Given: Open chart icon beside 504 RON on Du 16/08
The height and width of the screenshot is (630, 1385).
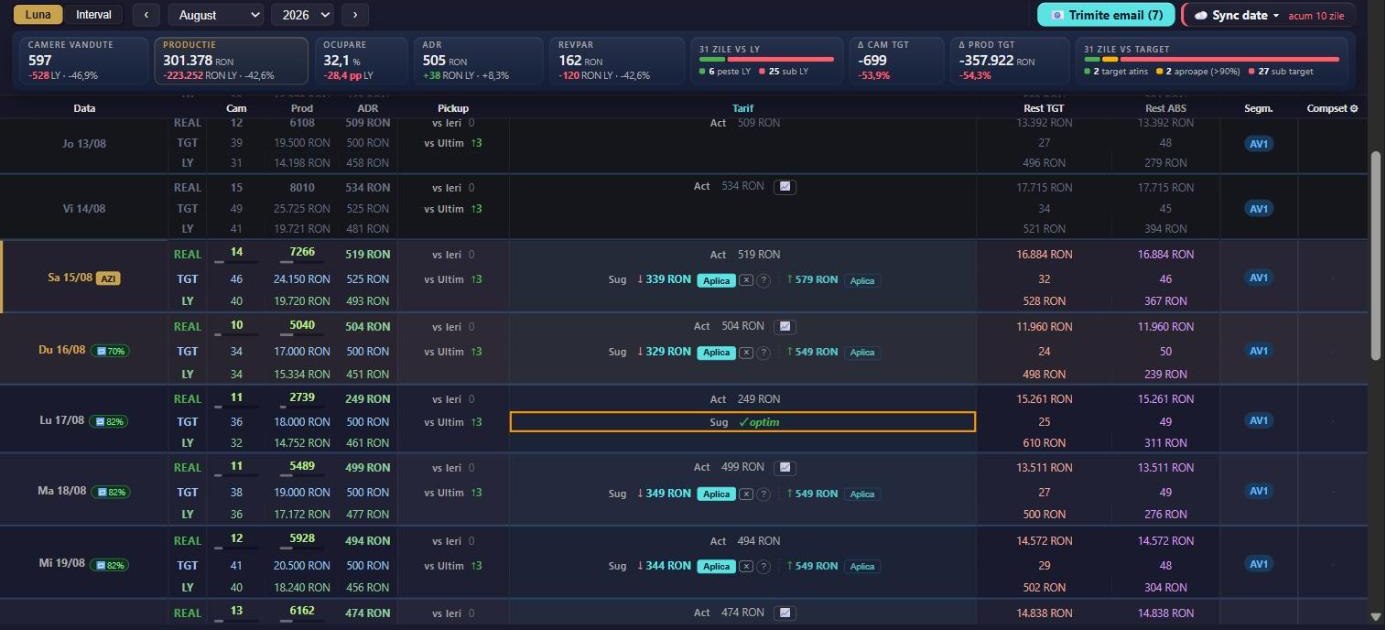Looking at the screenshot, I should click(x=785, y=326).
